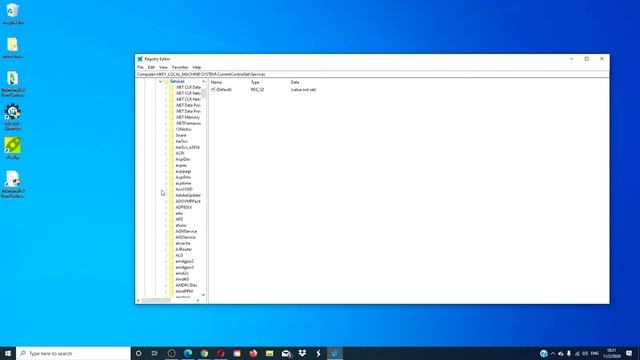Select the (Default) value entry
The height and width of the screenshot is (360, 640).
coord(224,89)
